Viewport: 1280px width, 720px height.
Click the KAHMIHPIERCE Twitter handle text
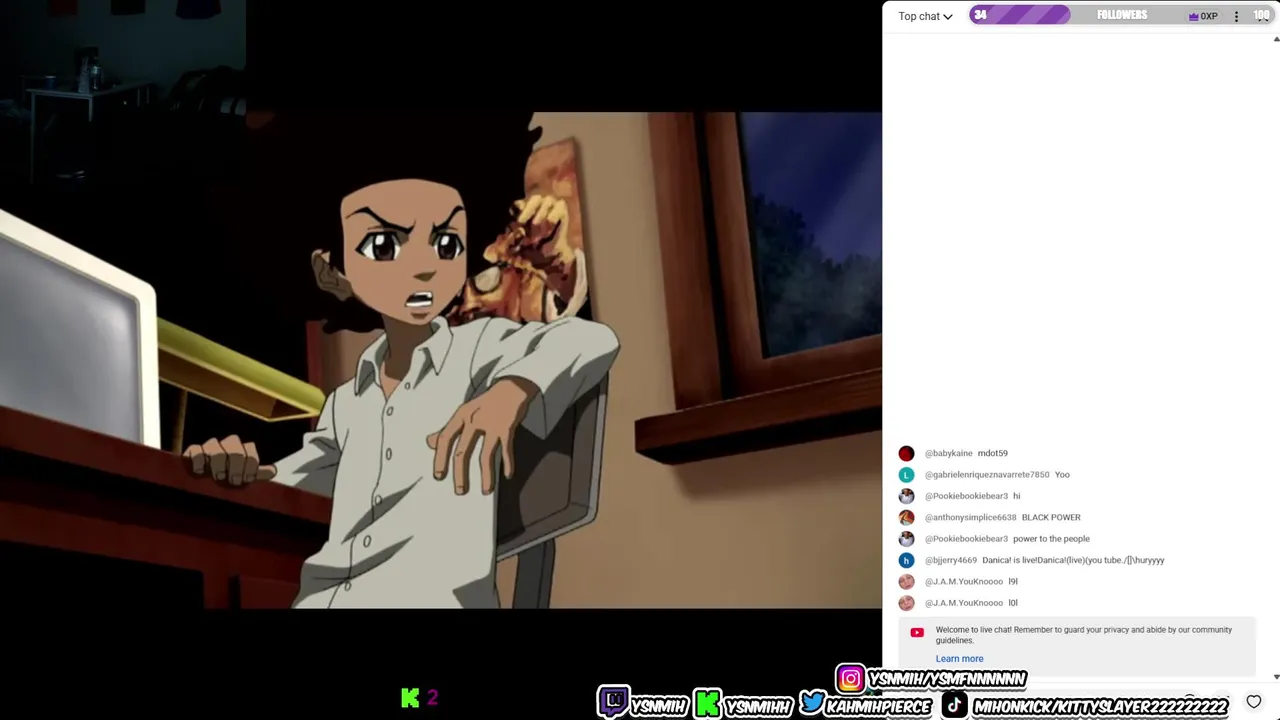[879, 706]
